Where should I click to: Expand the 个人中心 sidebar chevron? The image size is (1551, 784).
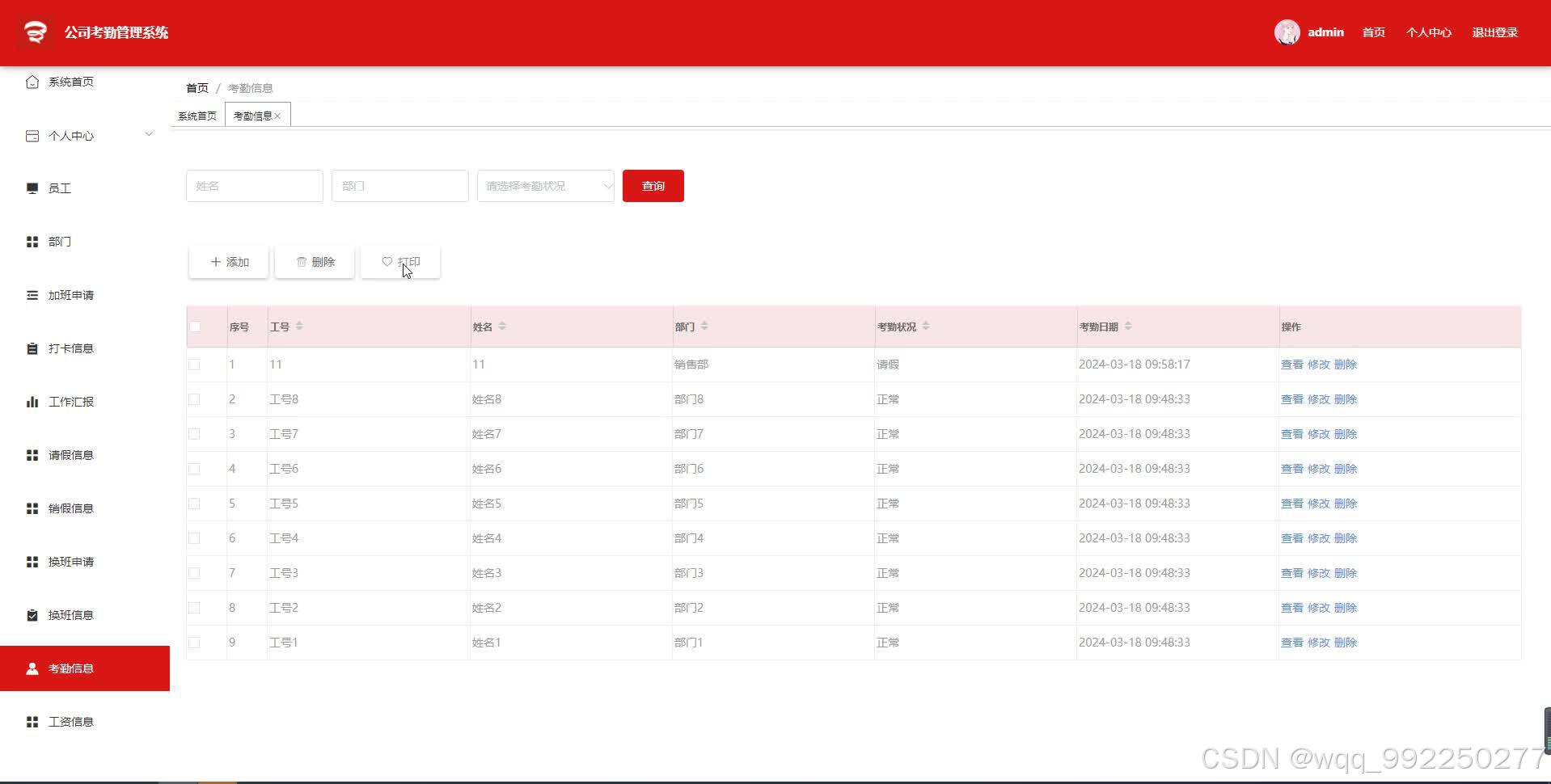coord(149,134)
